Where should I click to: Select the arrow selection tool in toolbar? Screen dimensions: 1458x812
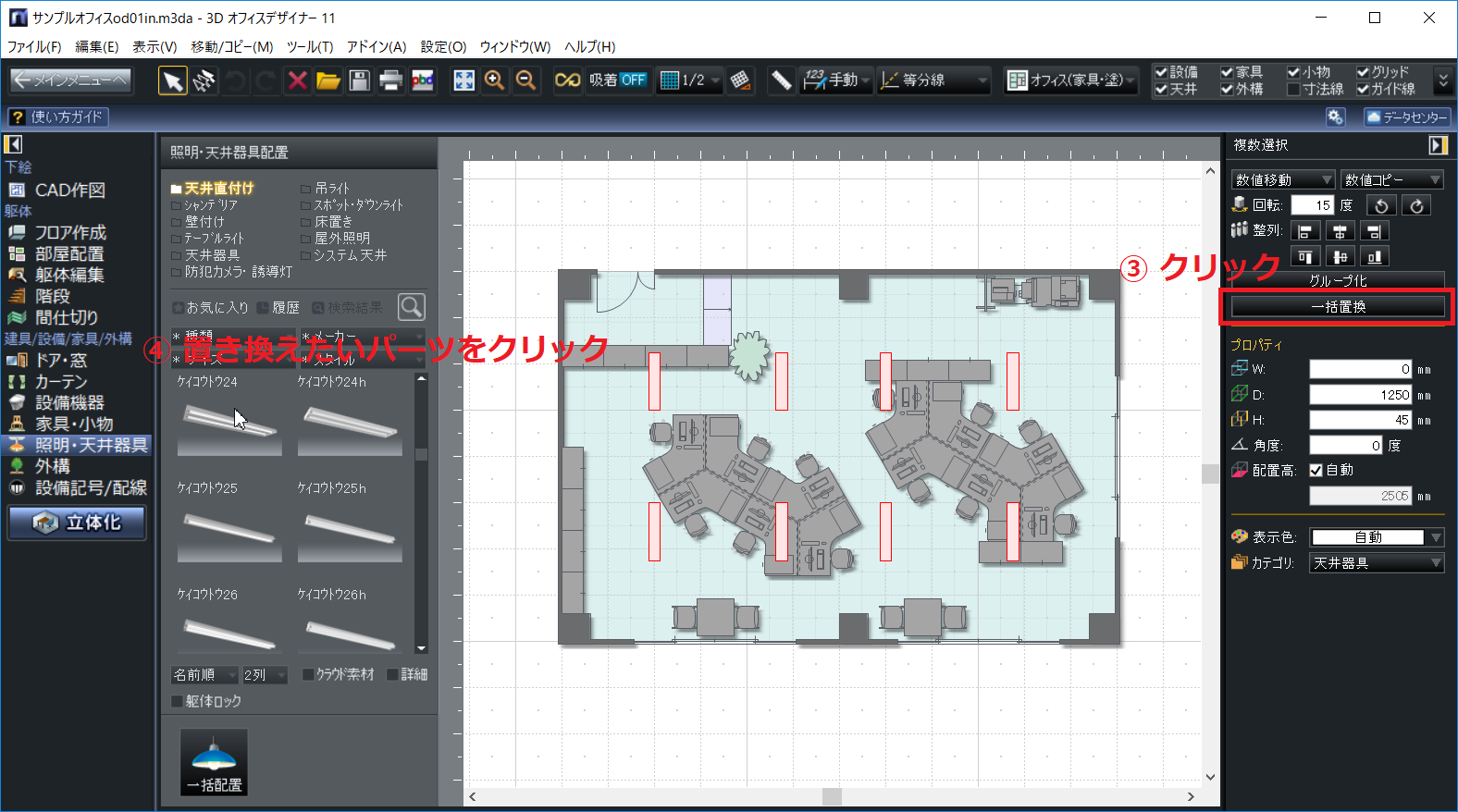click(x=172, y=80)
